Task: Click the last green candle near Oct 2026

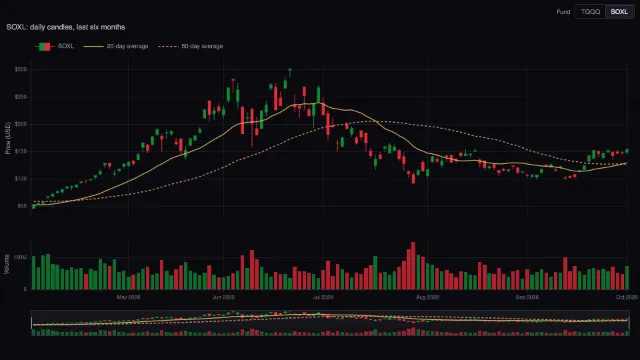Action: click(627, 151)
